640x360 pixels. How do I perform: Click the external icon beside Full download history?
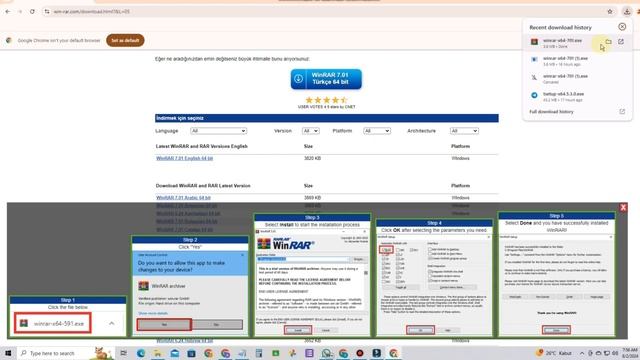[x=622, y=111]
